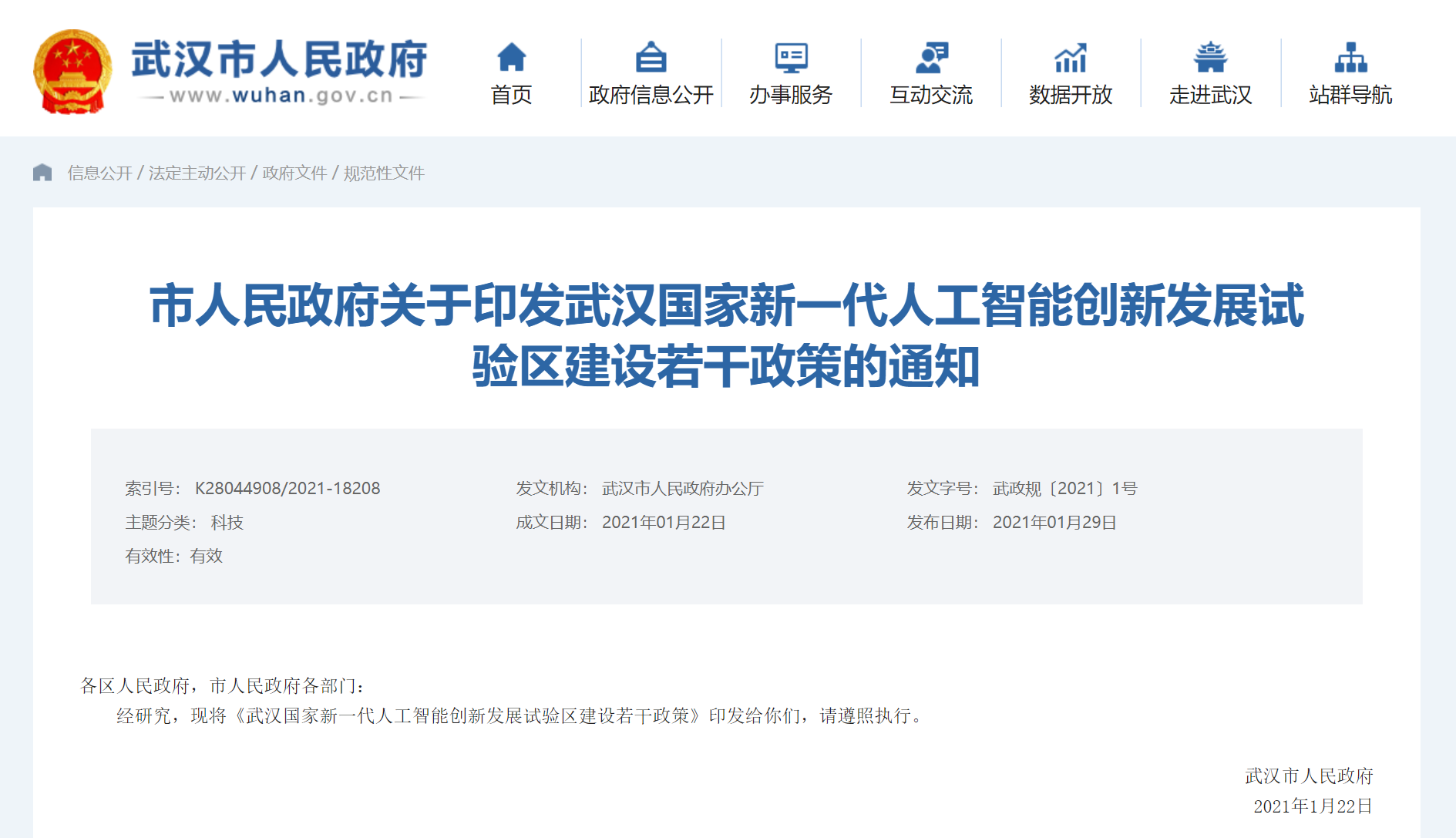This screenshot has height=838, width=1456.
Task: Click the breadcrumb home icon
Action: pos(42,173)
